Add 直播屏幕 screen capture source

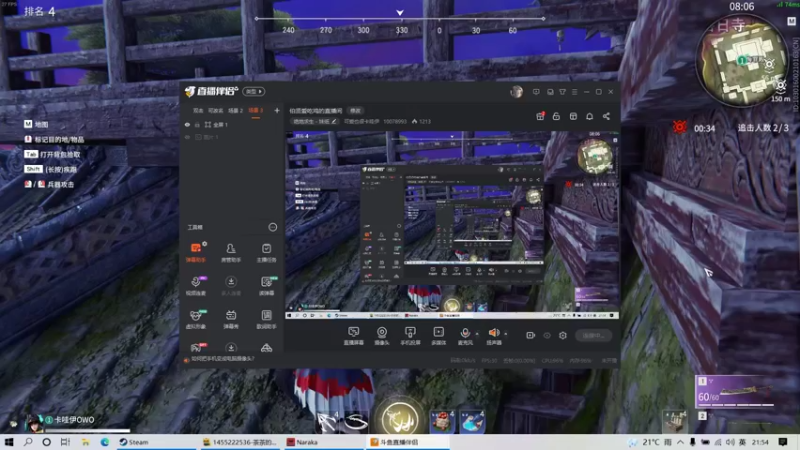[354, 336]
